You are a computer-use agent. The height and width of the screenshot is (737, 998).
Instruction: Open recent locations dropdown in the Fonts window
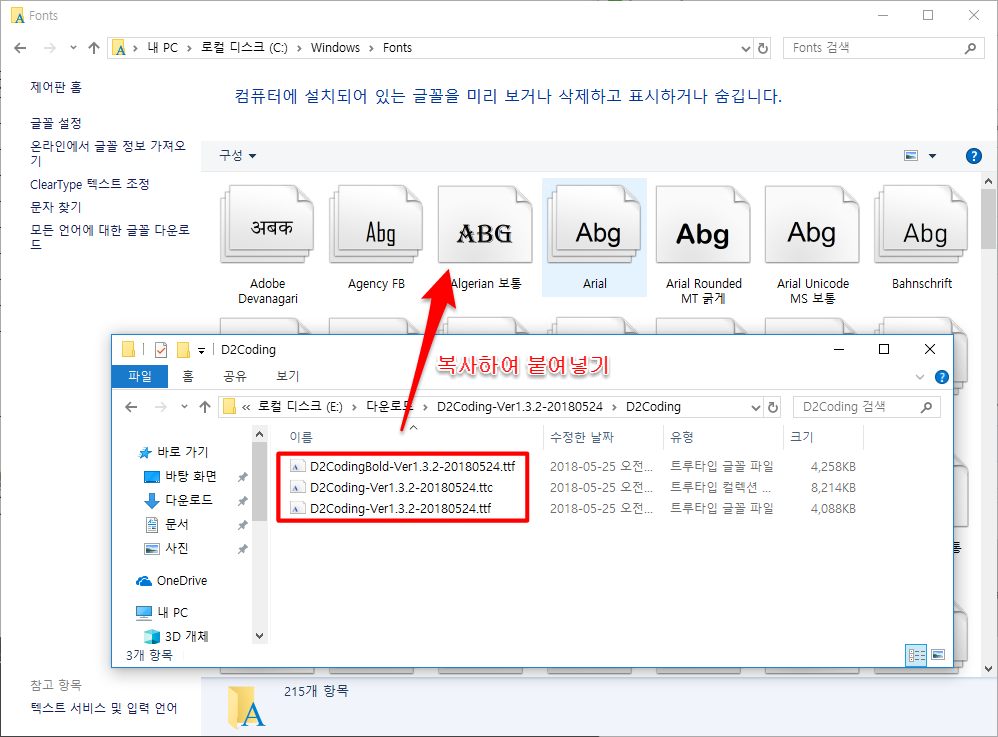(73, 48)
